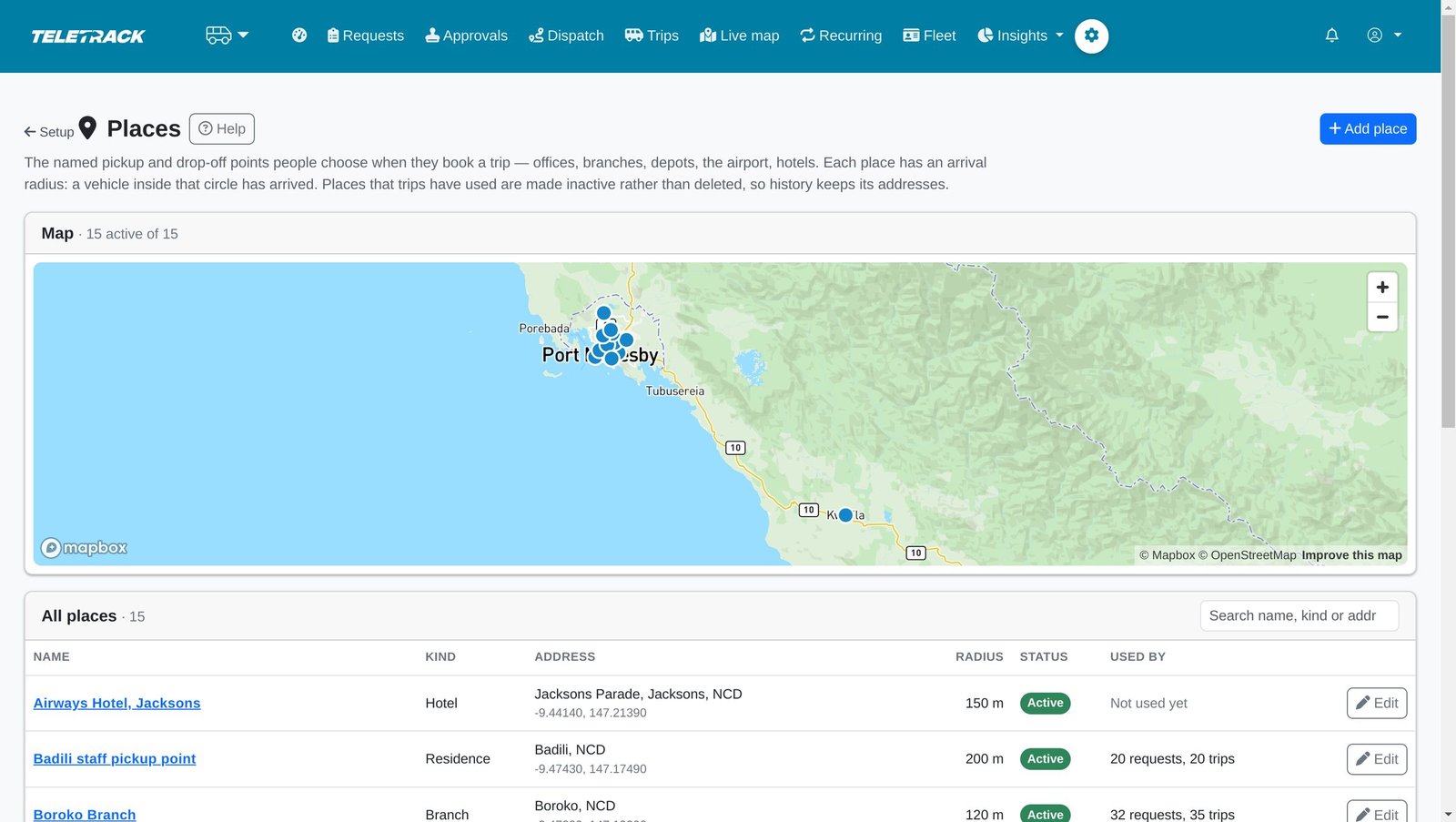1456x822 pixels.
Task: Open the Help button
Action: tap(222, 128)
